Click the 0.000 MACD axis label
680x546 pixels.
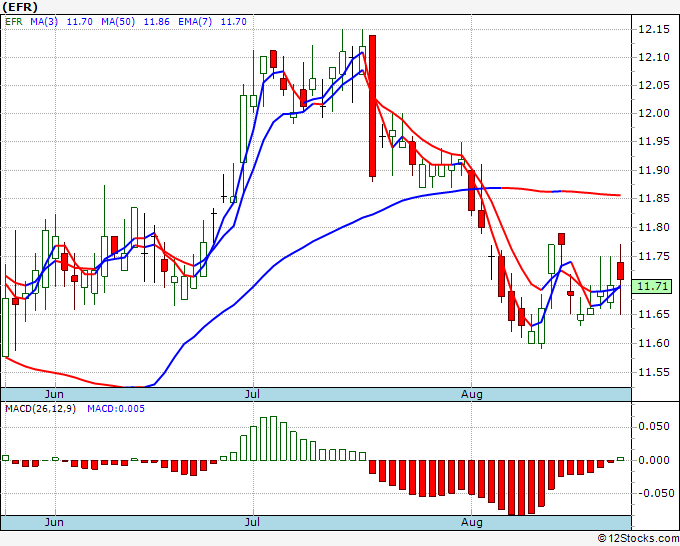click(654, 460)
